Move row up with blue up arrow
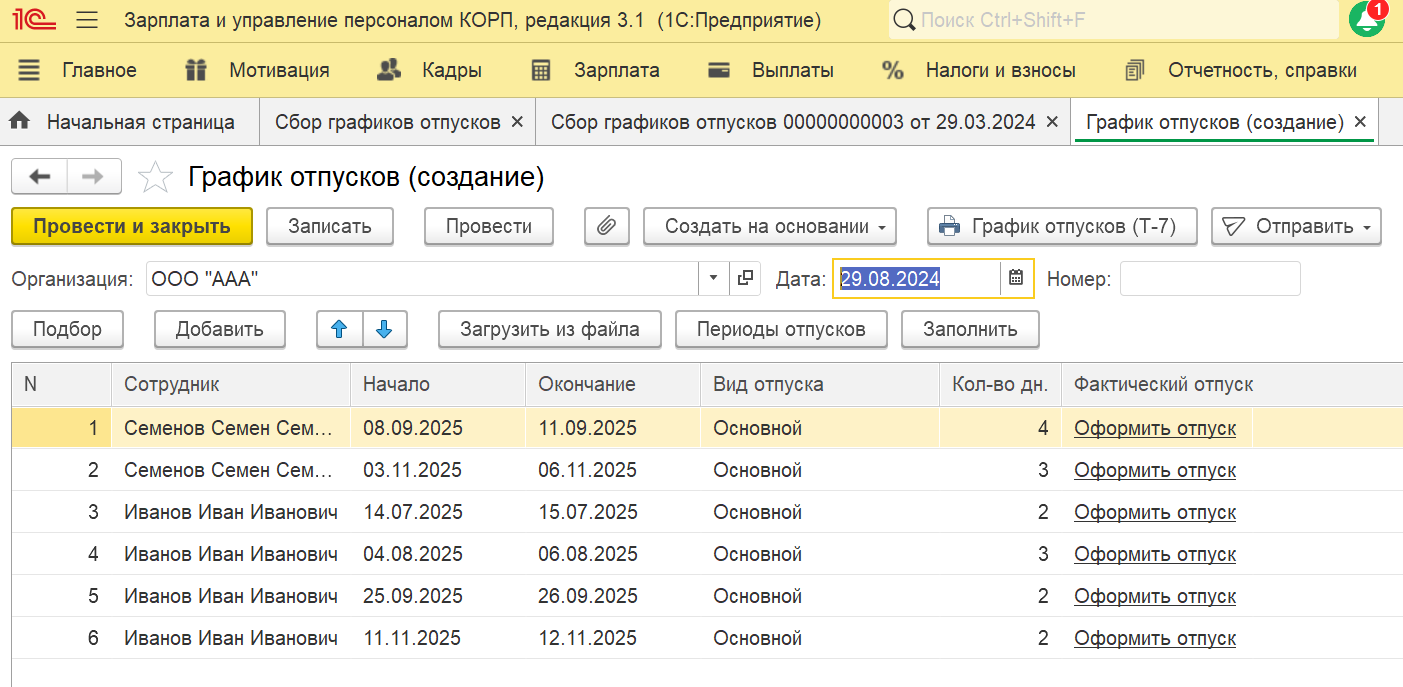The width and height of the screenshot is (1403, 687). 339,329
